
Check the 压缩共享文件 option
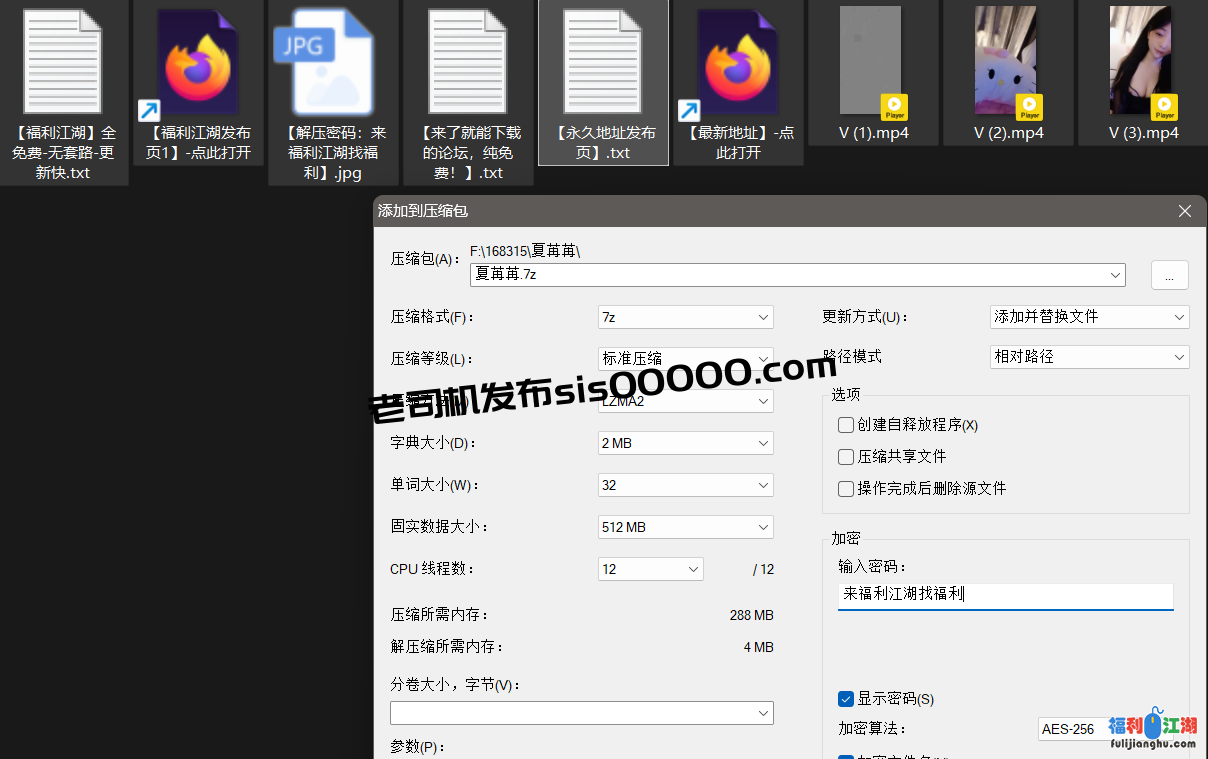(846, 457)
